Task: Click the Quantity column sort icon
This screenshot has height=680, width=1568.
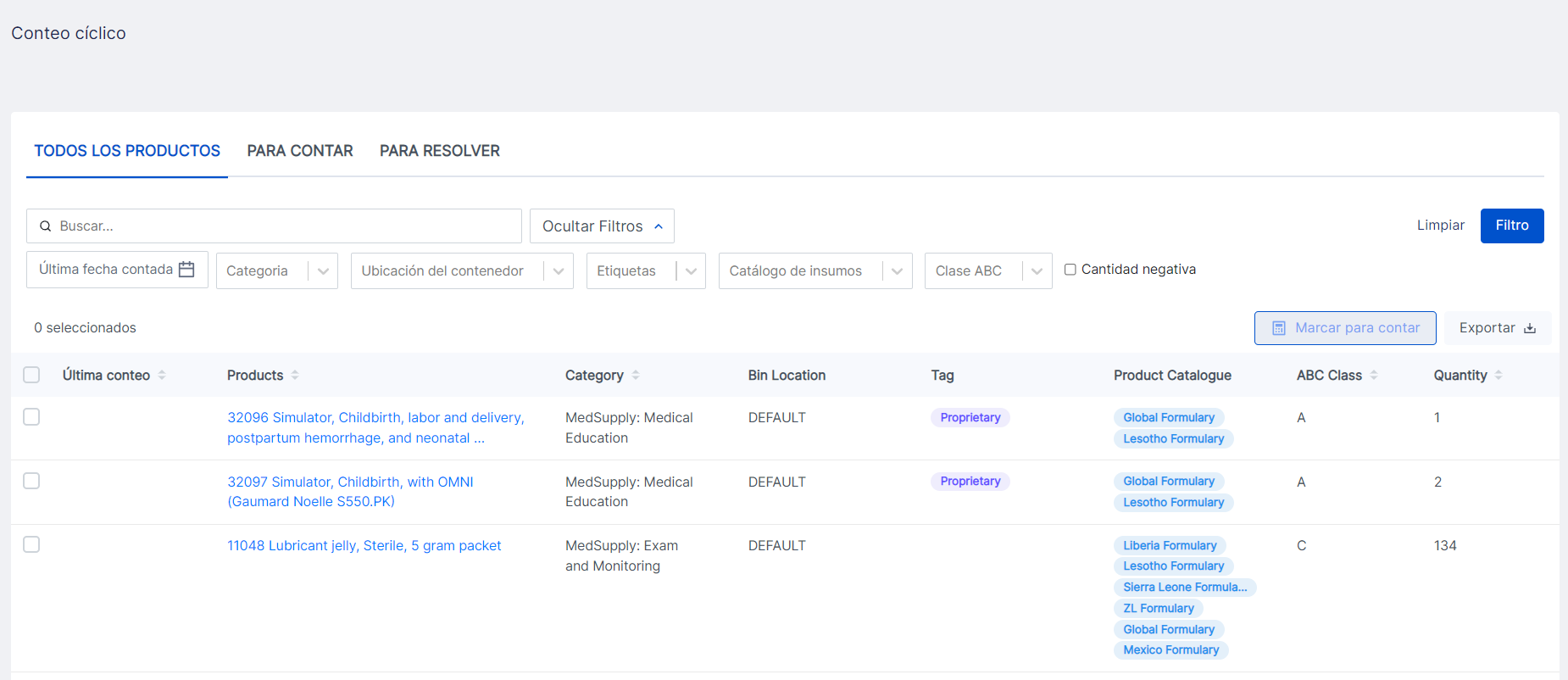Action: click(x=1498, y=375)
